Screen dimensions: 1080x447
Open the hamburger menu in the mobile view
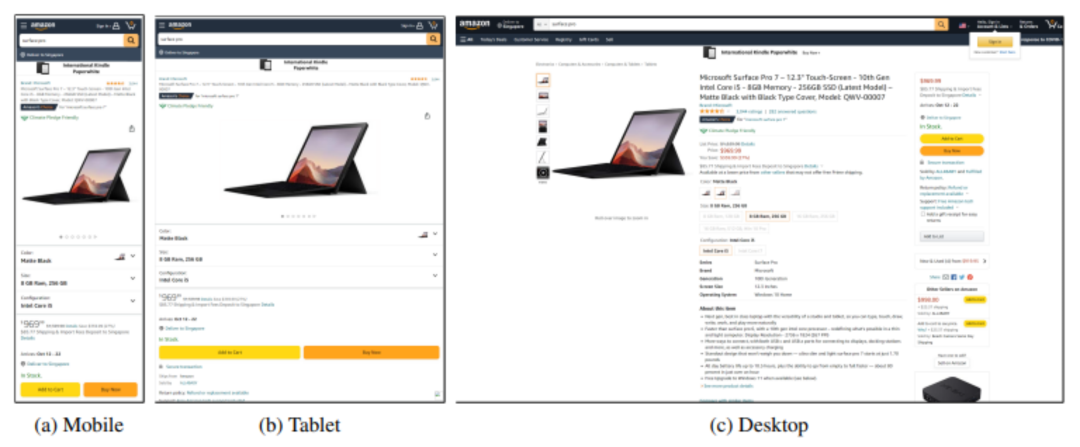[x=24, y=26]
